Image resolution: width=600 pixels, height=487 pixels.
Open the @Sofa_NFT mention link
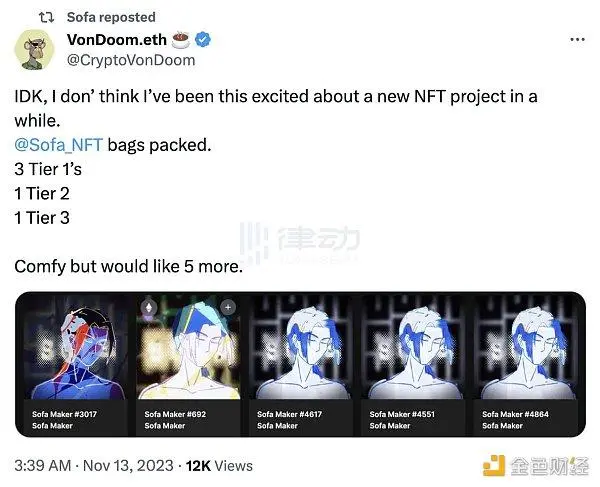(x=59, y=145)
